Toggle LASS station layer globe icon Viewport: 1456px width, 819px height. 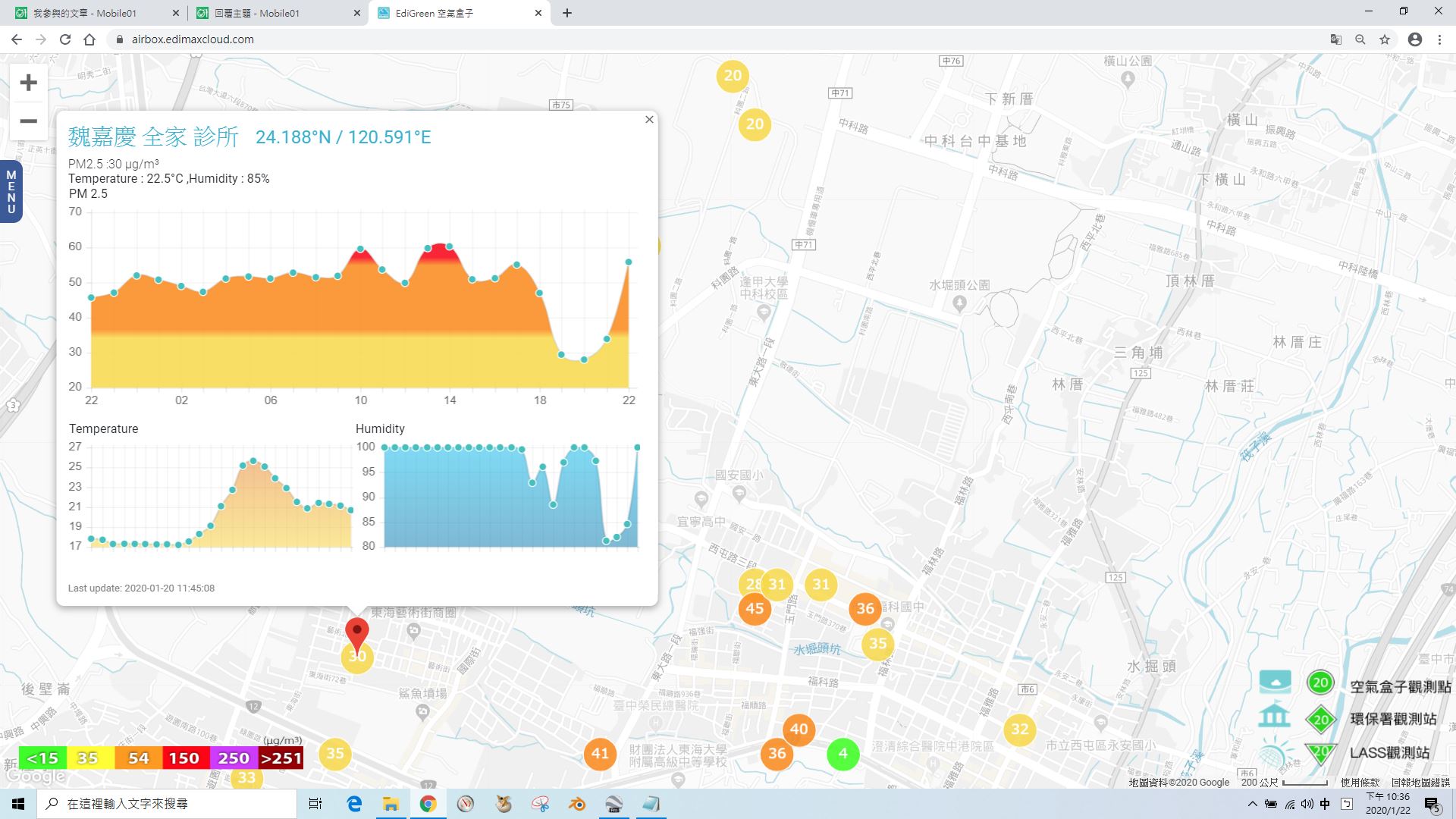pos(1275,754)
